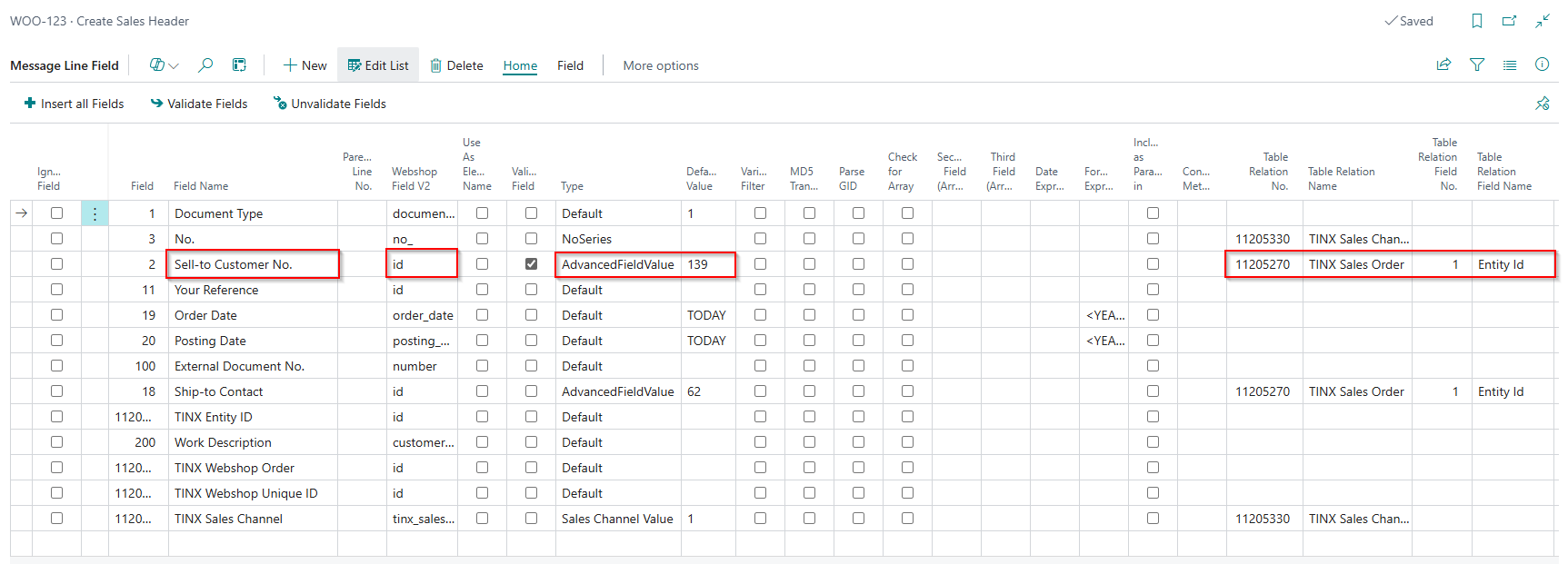
Task: Click the personalize pin icon
Action: pos(1543,104)
